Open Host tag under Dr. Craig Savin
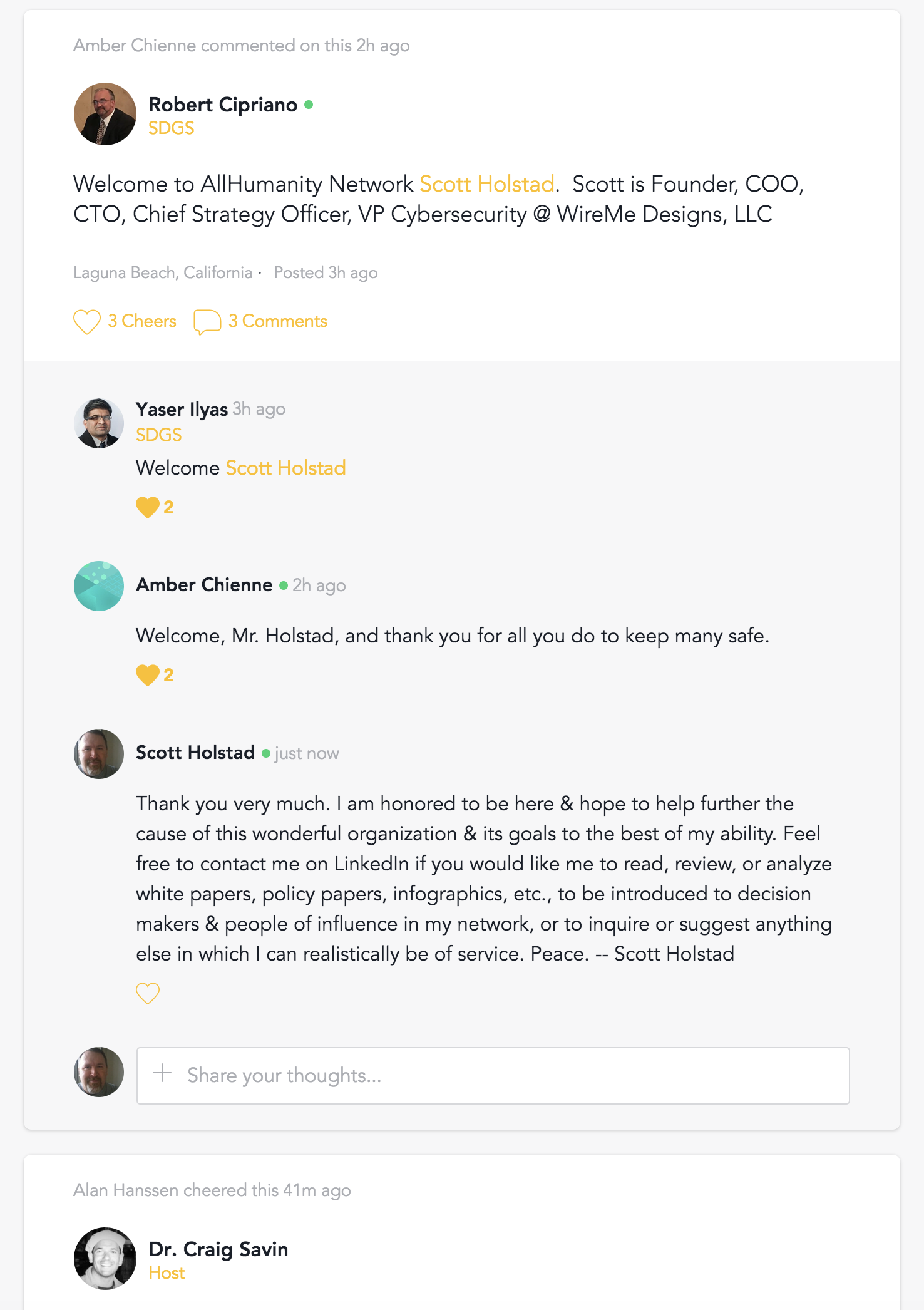This screenshot has width=924, height=1310. pos(167,1273)
